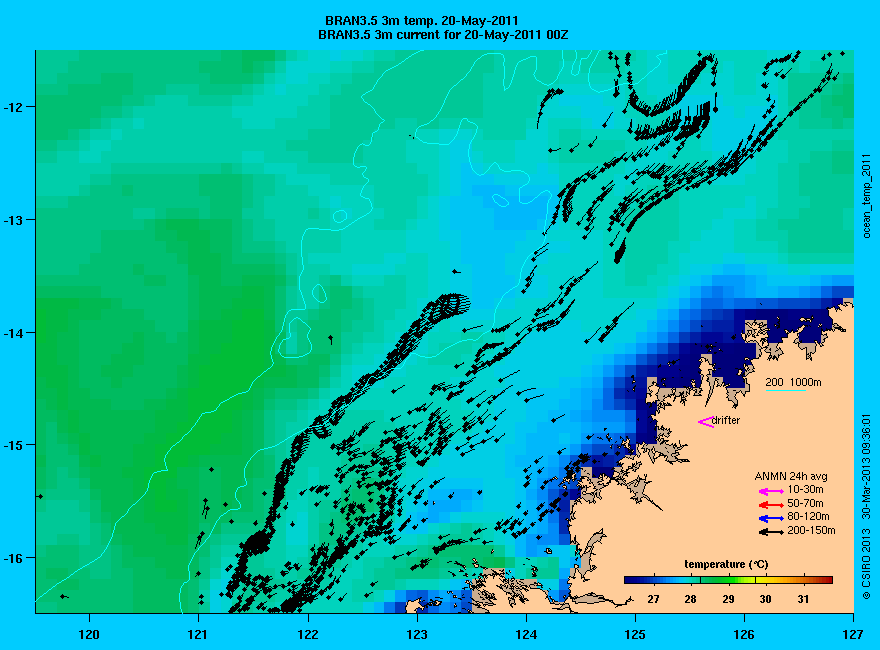880x650 pixels.
Task: Click the longitude axis label 124
Action: 526,635
